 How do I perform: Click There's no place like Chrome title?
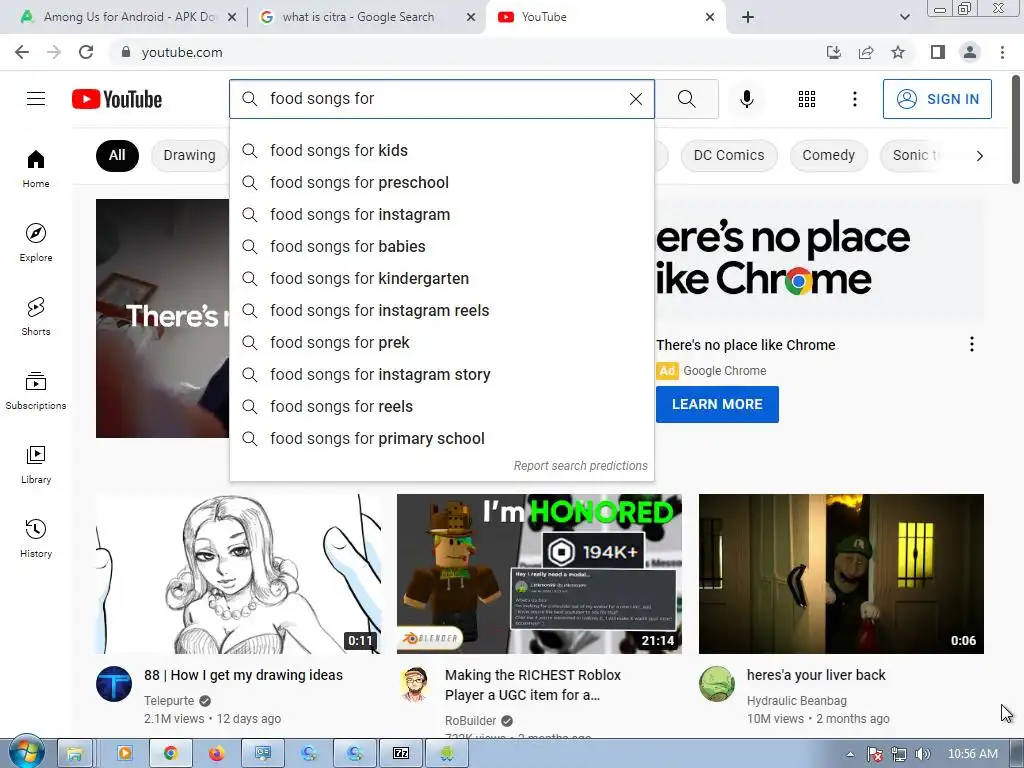pyautogui.click(x=745, y=345)
